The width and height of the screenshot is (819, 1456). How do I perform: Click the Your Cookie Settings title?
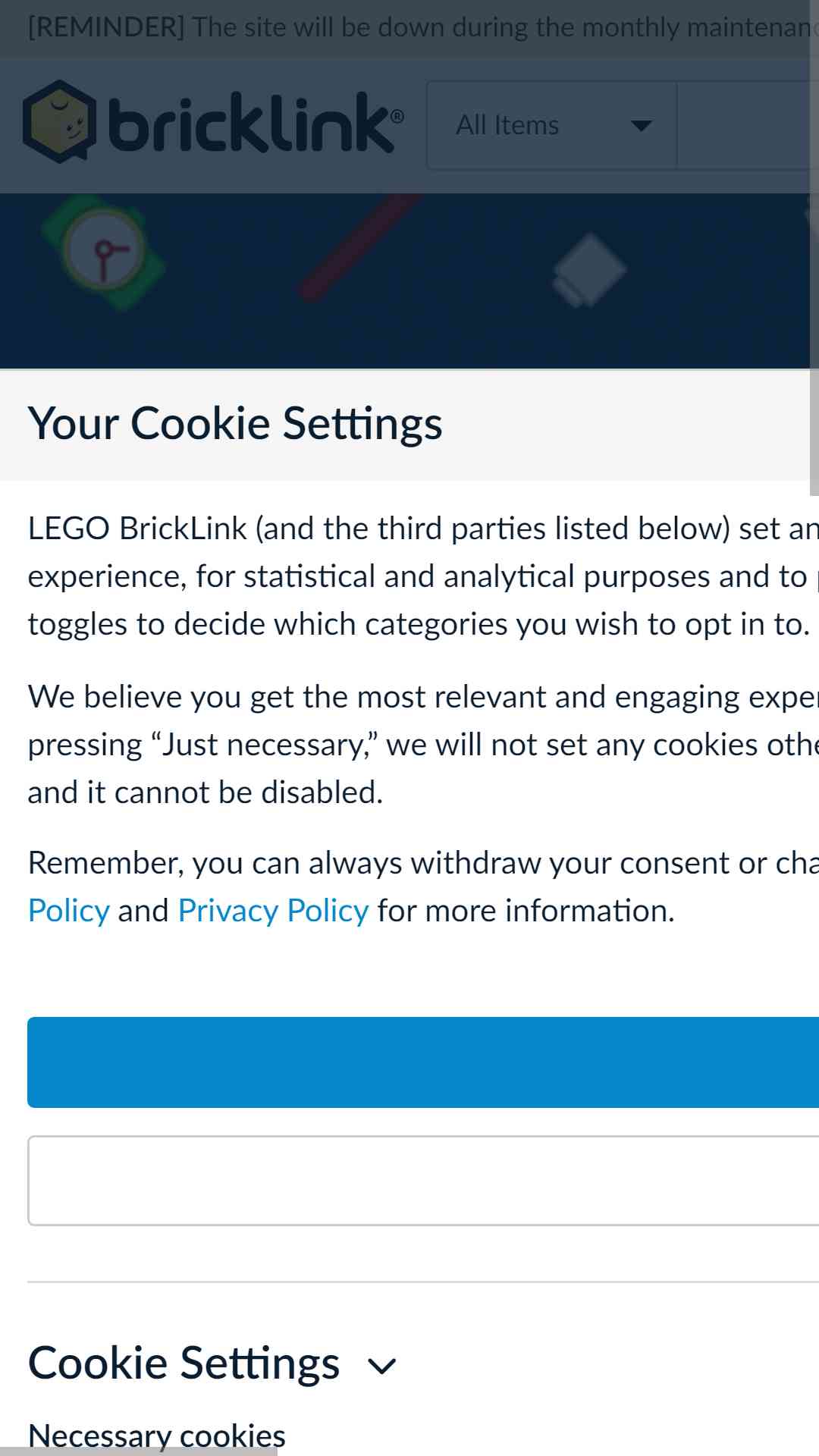pyautogui.click(x=235, y=423)
